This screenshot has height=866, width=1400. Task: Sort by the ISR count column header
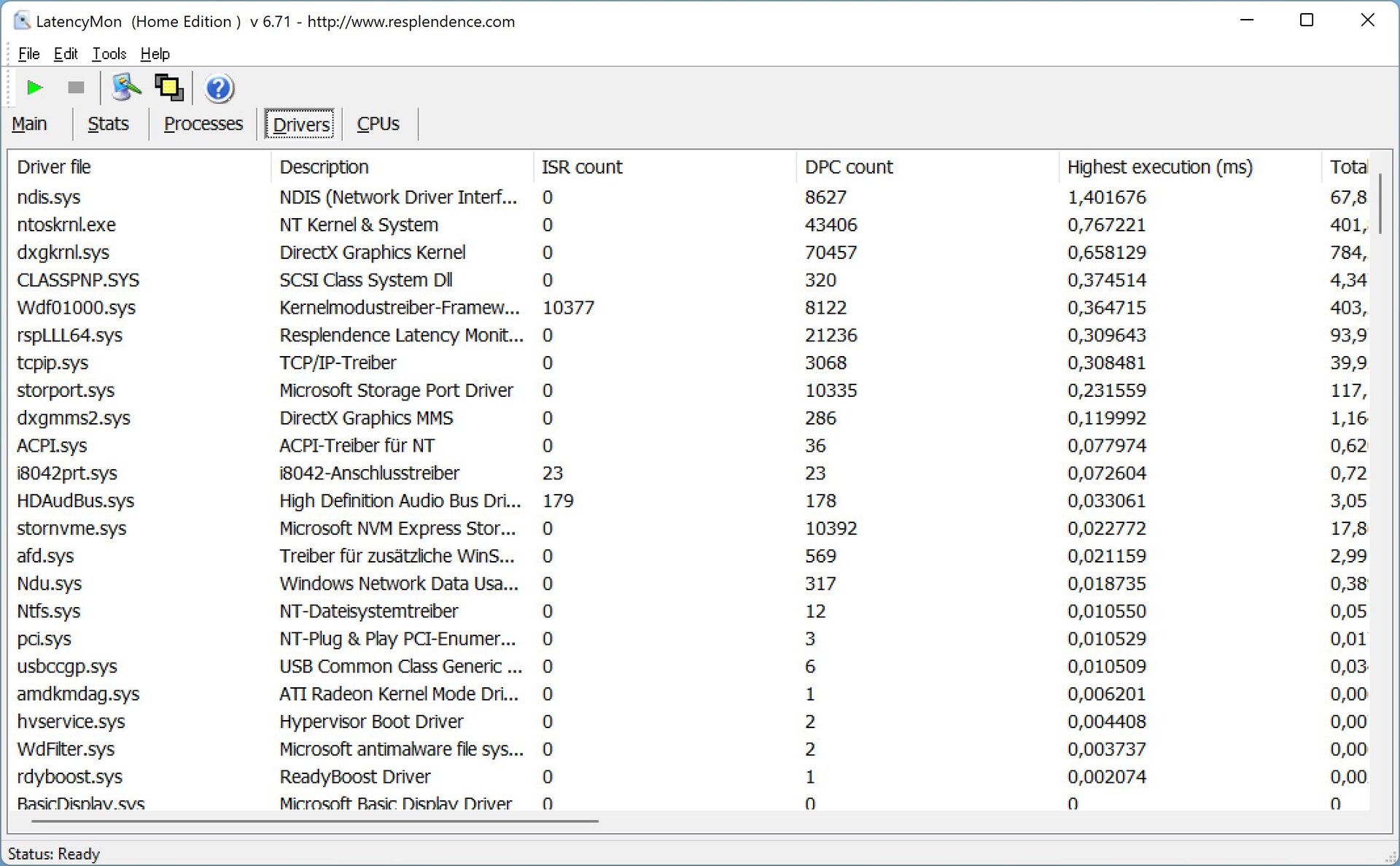[582, 167]
